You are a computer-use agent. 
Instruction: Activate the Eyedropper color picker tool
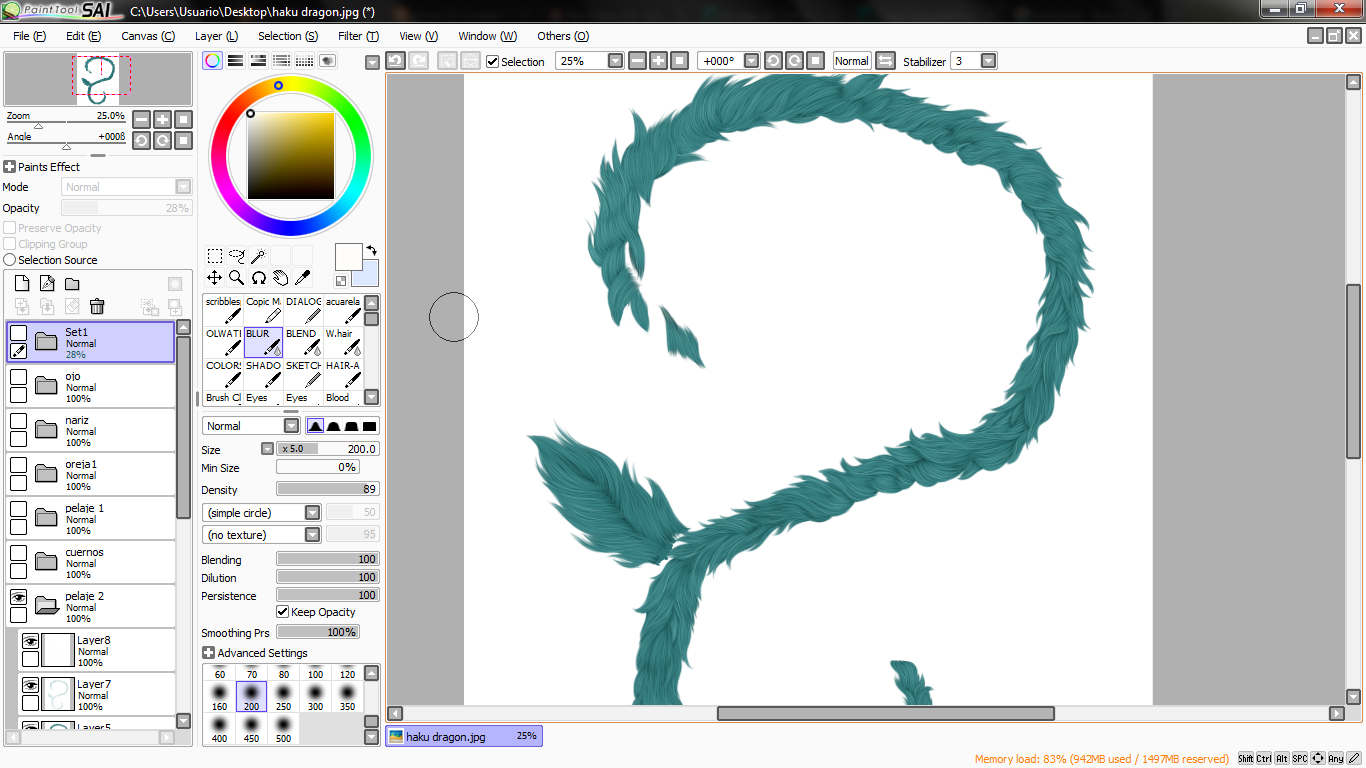(302, 277)
